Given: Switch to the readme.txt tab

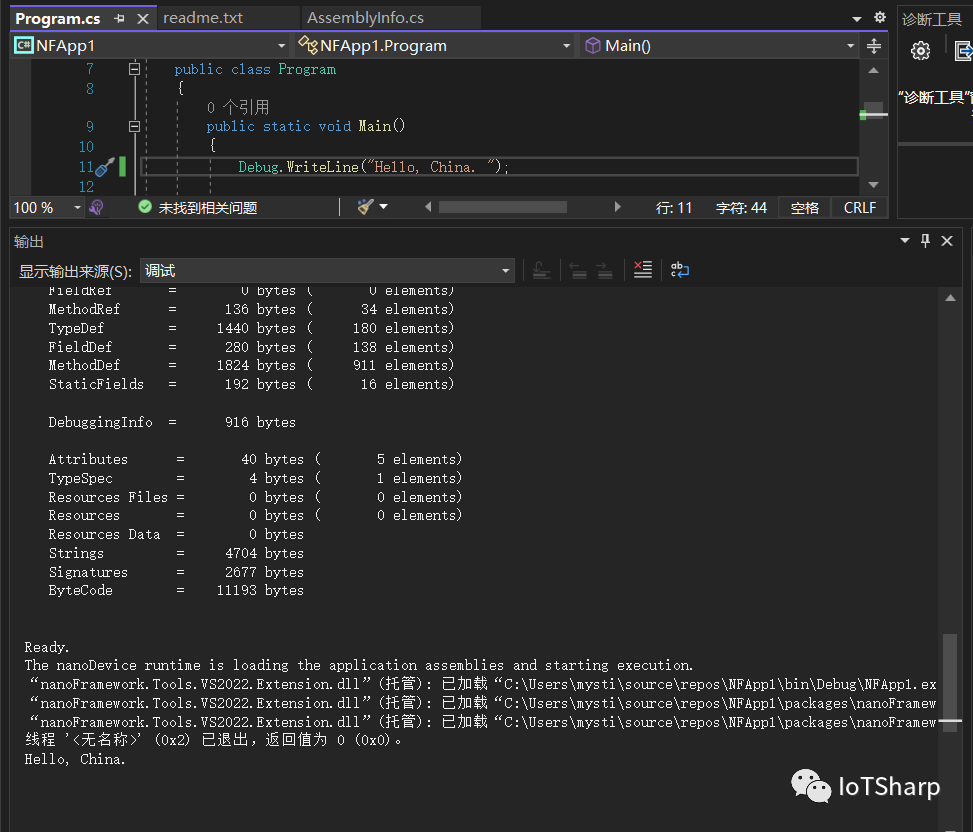Looking at the screenshot, I should [203, 18].
